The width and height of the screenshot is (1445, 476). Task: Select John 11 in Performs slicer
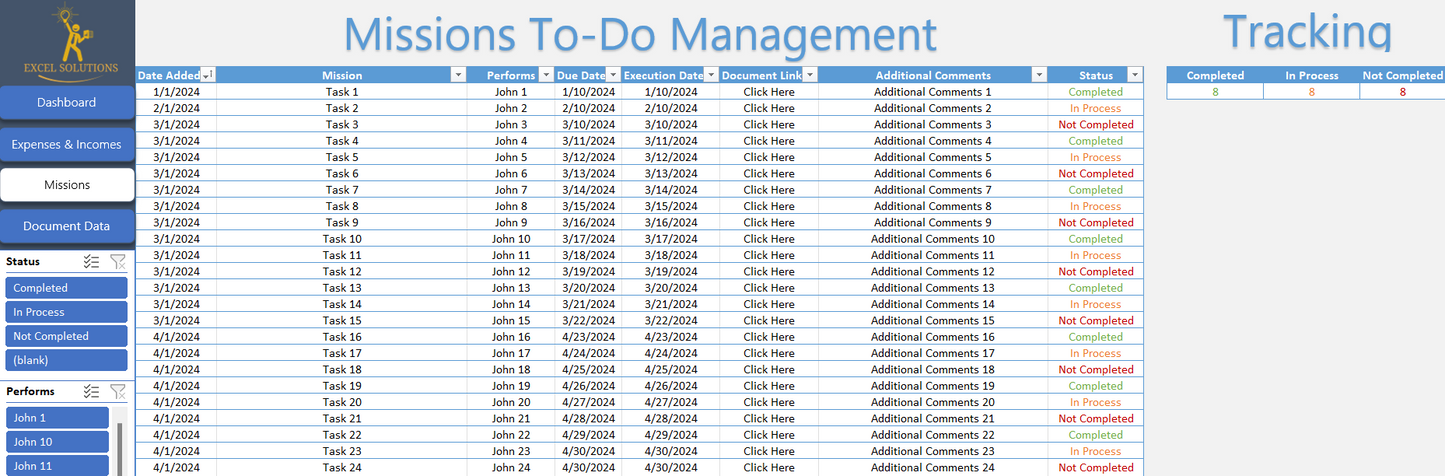(57, 466)
